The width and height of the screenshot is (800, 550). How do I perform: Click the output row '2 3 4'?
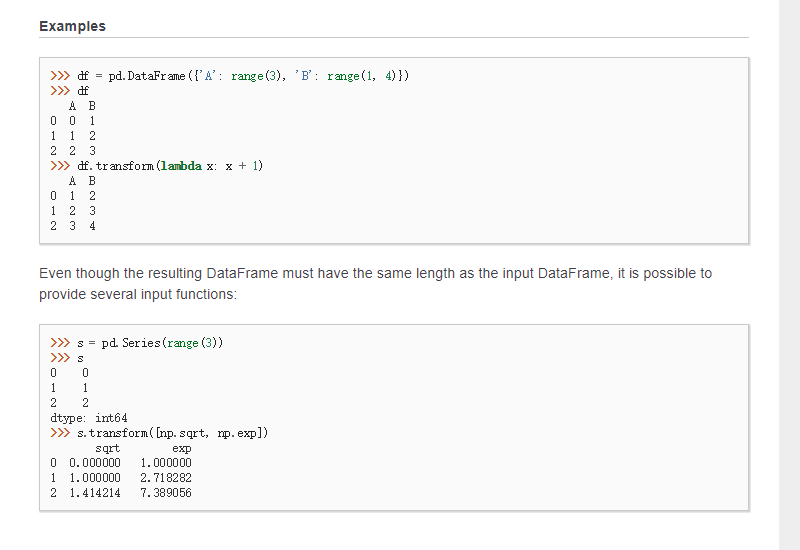point(73,226)
